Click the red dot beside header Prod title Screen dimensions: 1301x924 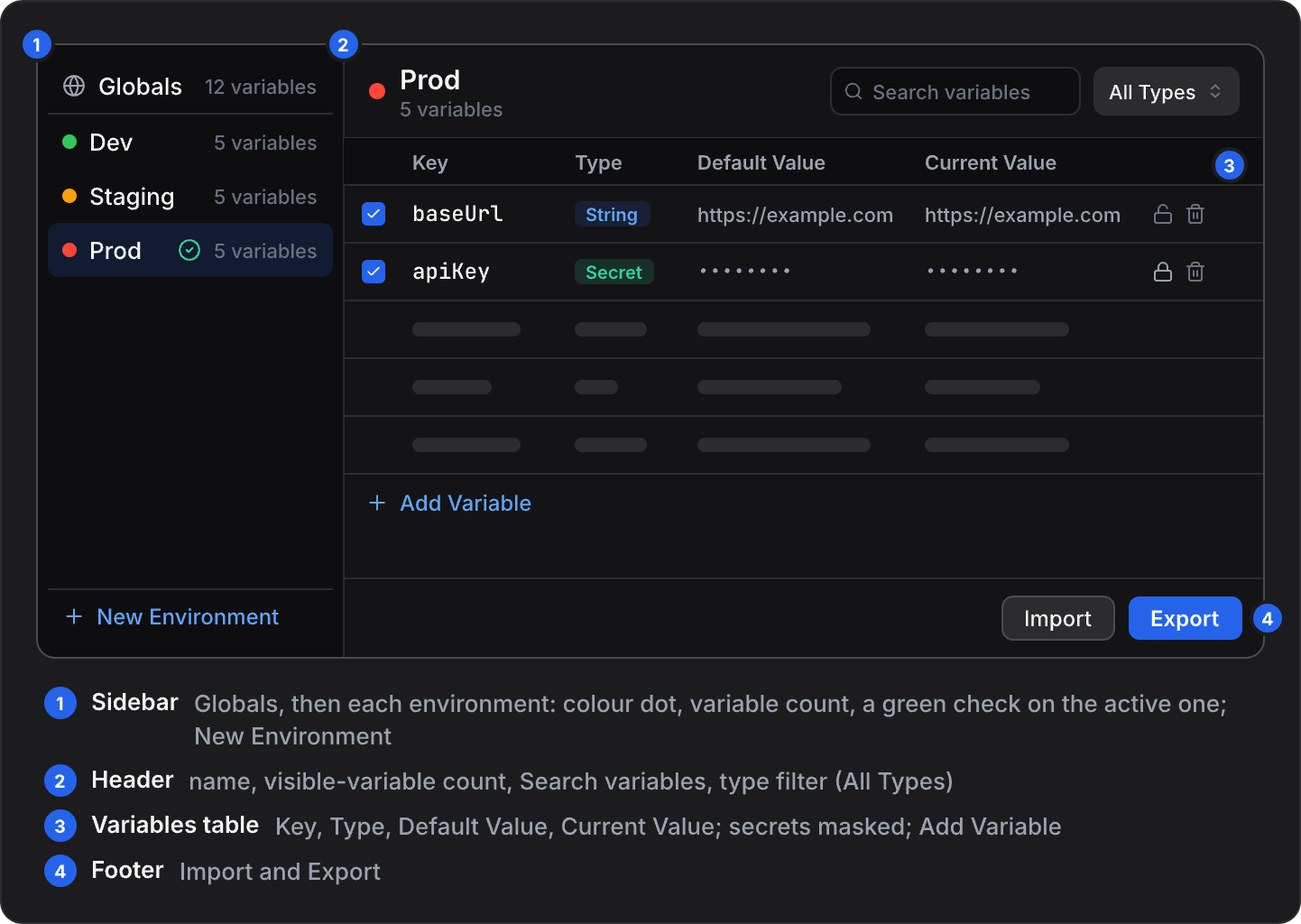coord(377,90)
